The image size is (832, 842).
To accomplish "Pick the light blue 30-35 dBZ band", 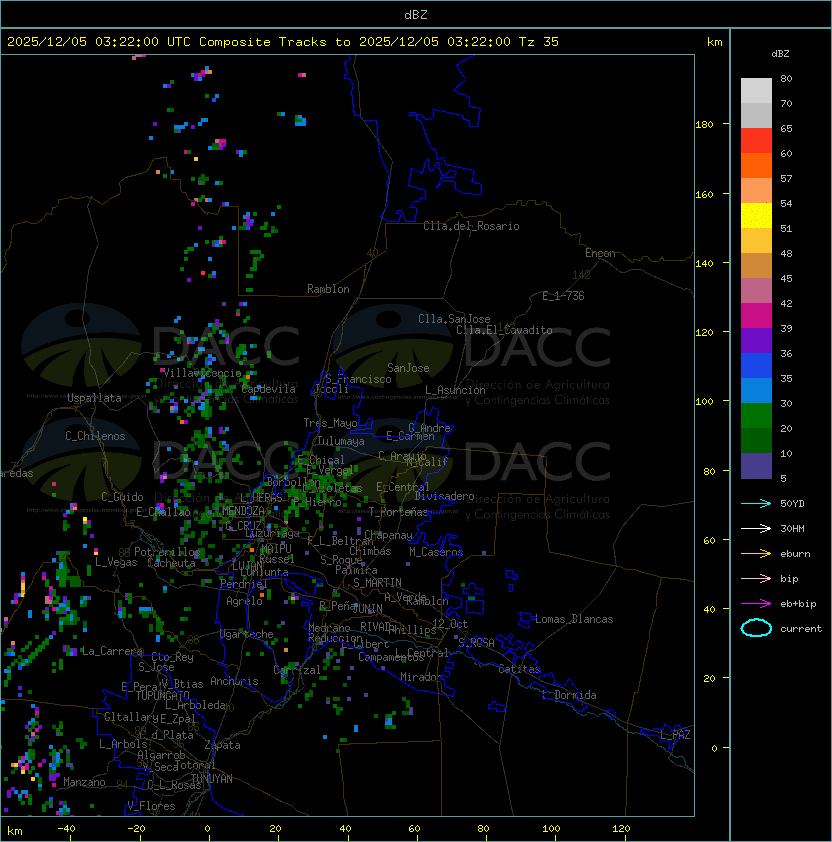I will click(756, 391).
